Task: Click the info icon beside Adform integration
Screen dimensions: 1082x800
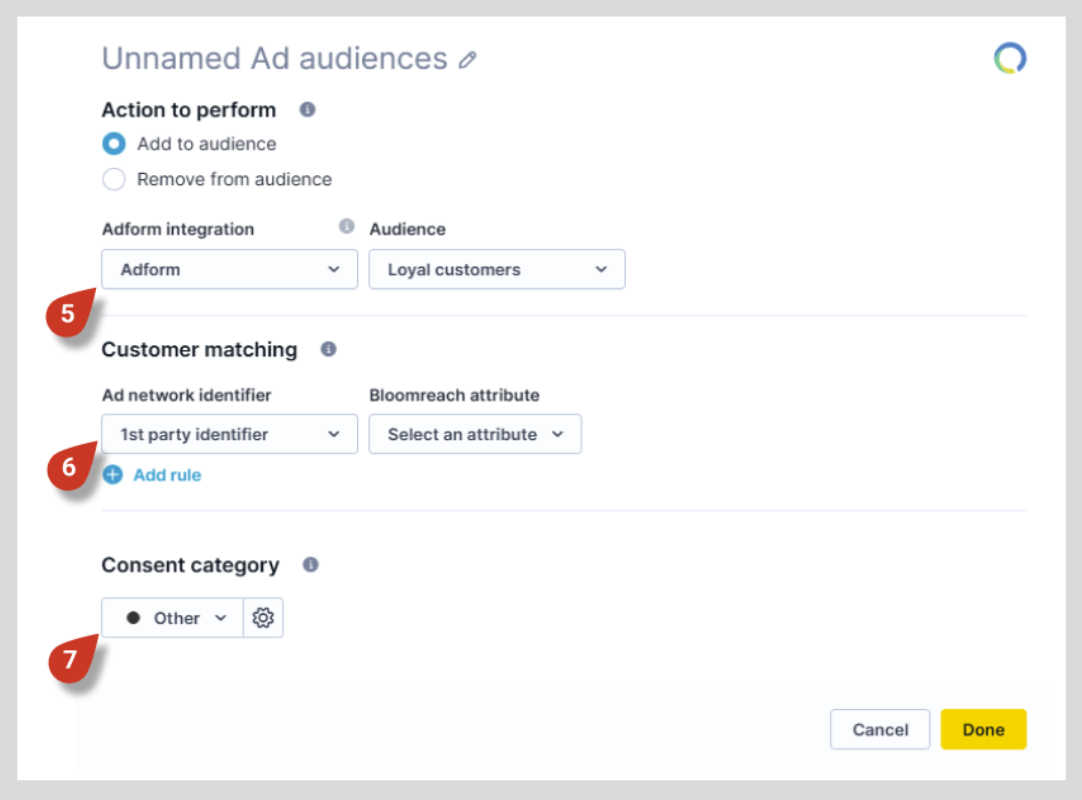Action: coord(346,226)
